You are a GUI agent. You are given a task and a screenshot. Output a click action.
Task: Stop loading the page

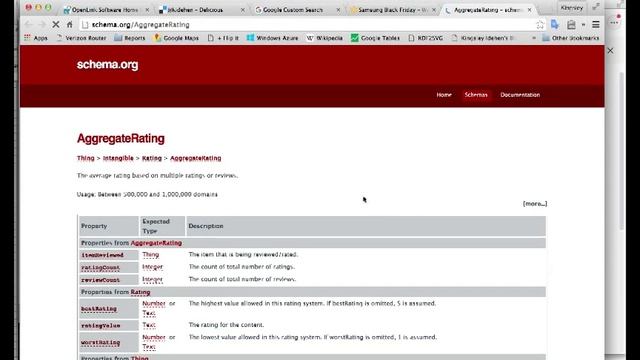(56, 24)
